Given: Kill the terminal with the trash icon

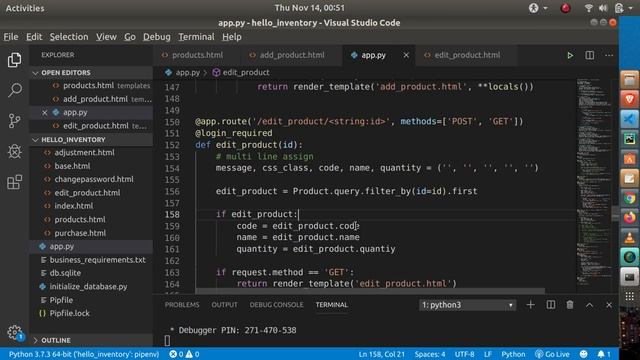Looking at the screenshot, I should tap(570, 304).
